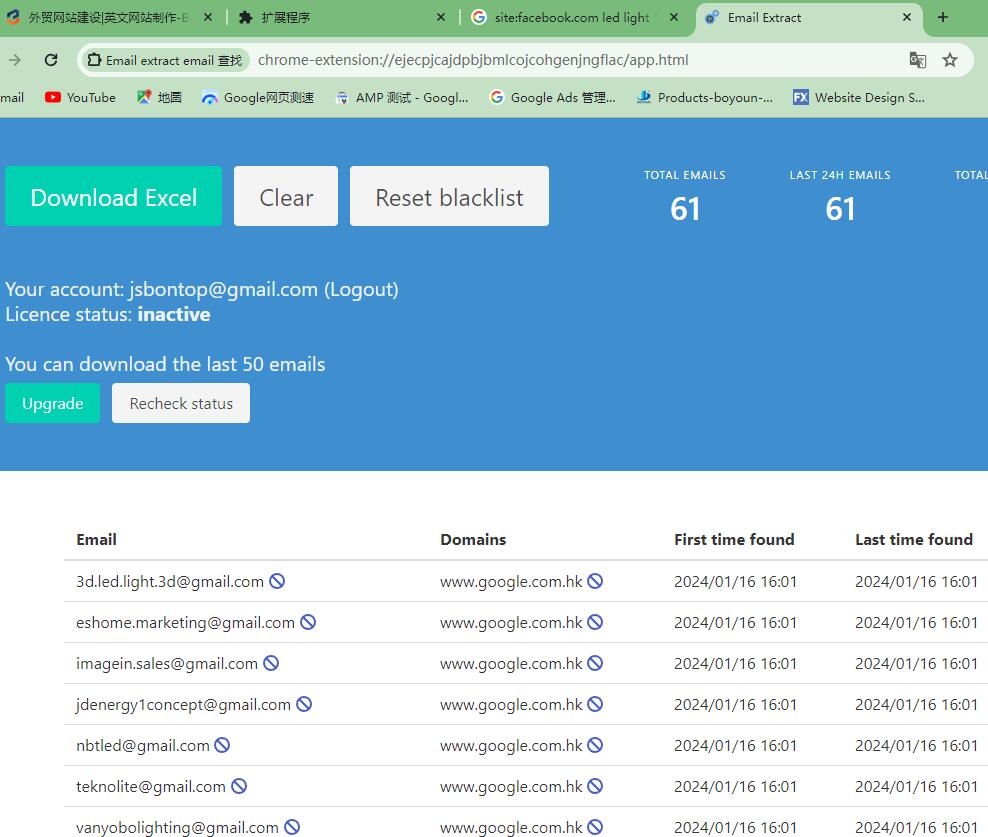This screenshot has width=988, height=837.
Task: Open a new browser tab
Action: coord(942,17)
